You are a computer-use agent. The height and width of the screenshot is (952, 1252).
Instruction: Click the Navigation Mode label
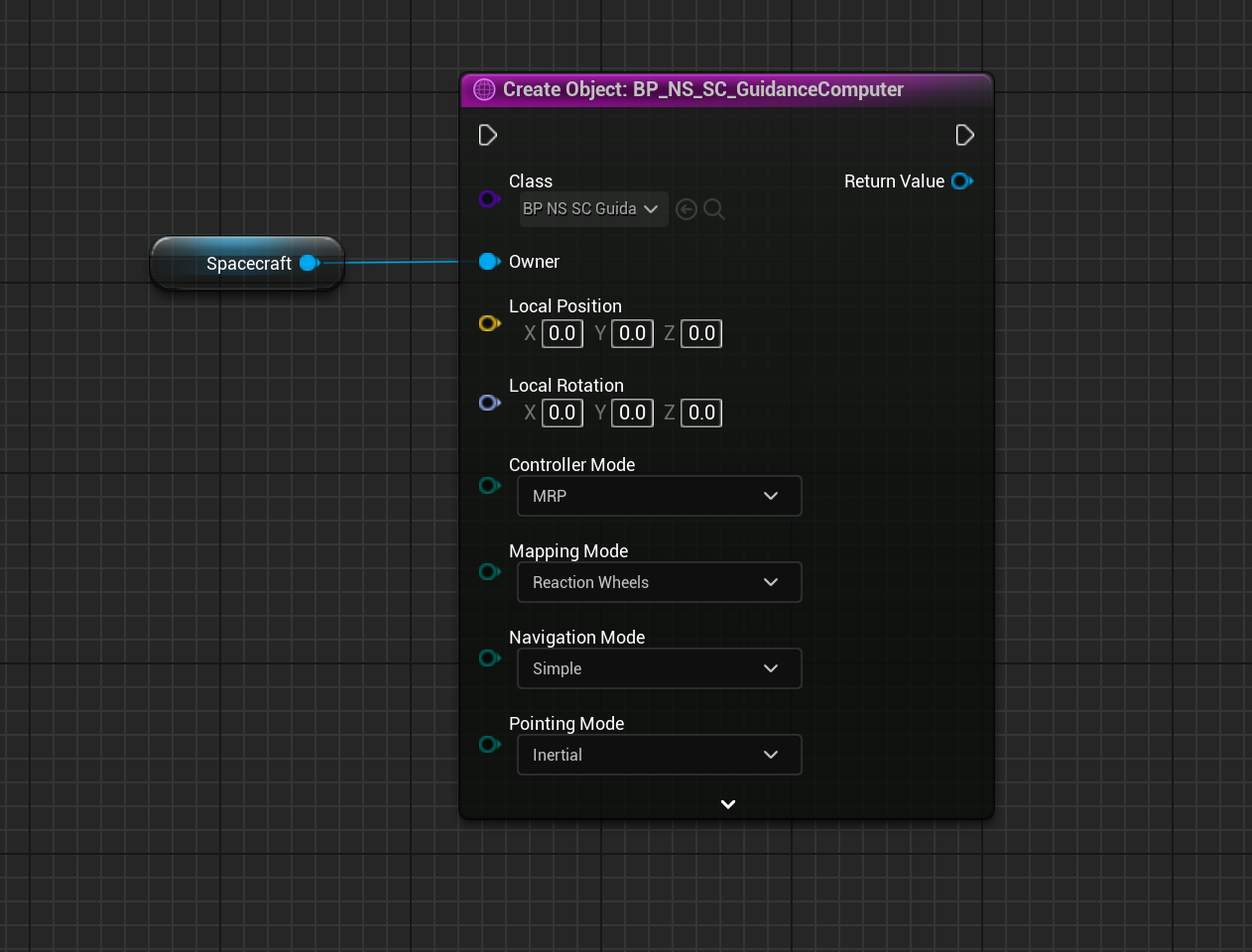(576, 638)
